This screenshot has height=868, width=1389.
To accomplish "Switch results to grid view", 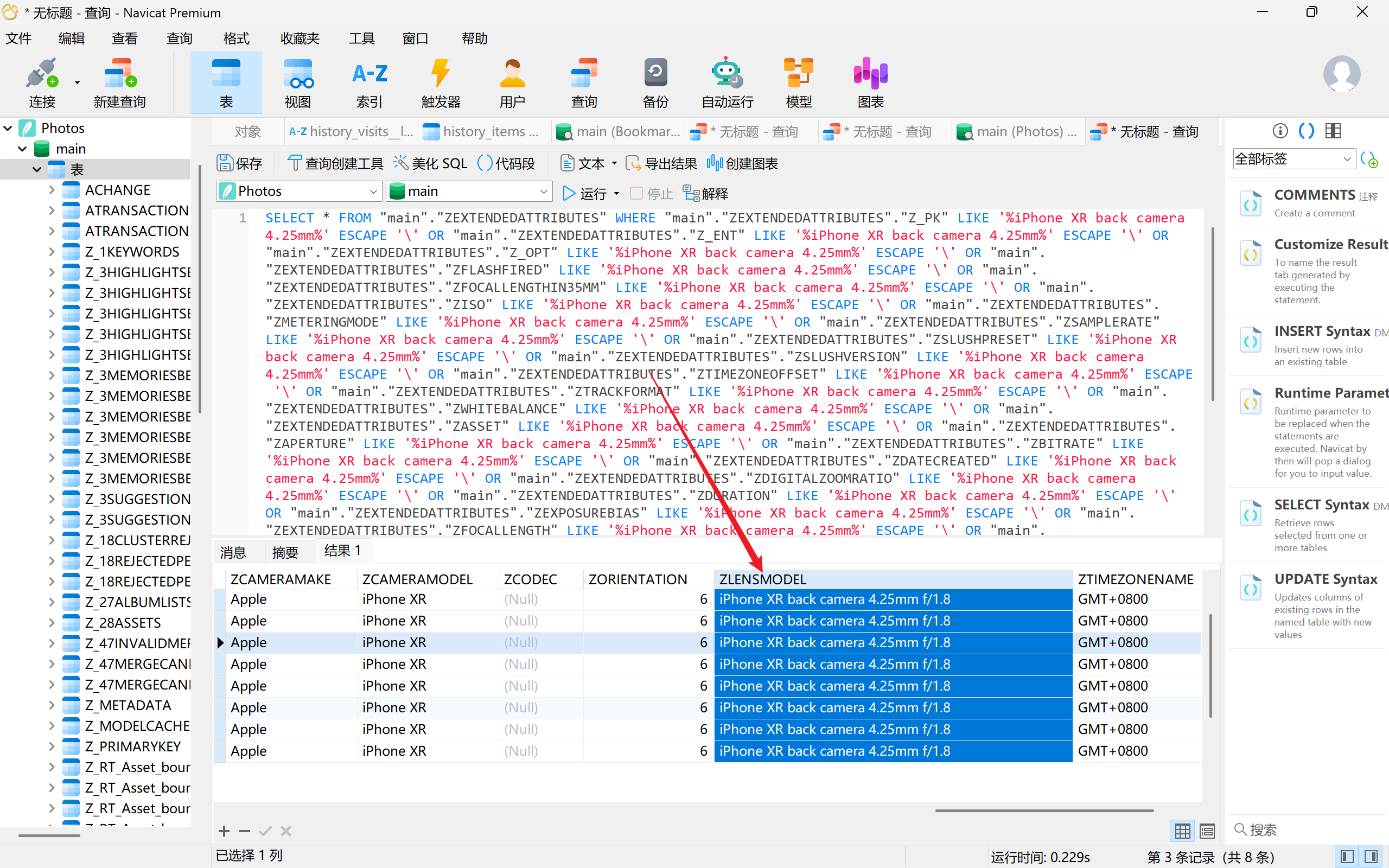I will (x=1182, y=830).
